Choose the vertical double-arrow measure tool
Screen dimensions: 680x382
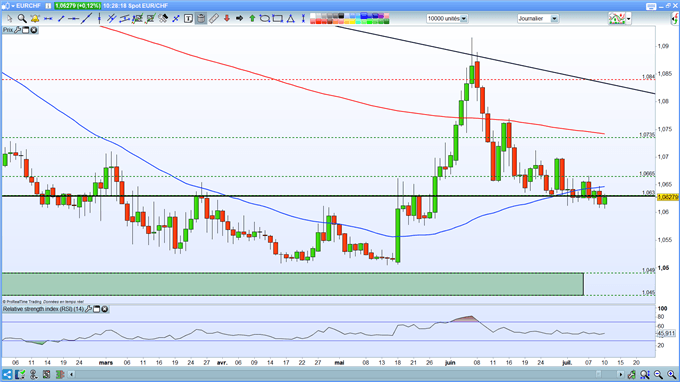click(x=303, y=19)
